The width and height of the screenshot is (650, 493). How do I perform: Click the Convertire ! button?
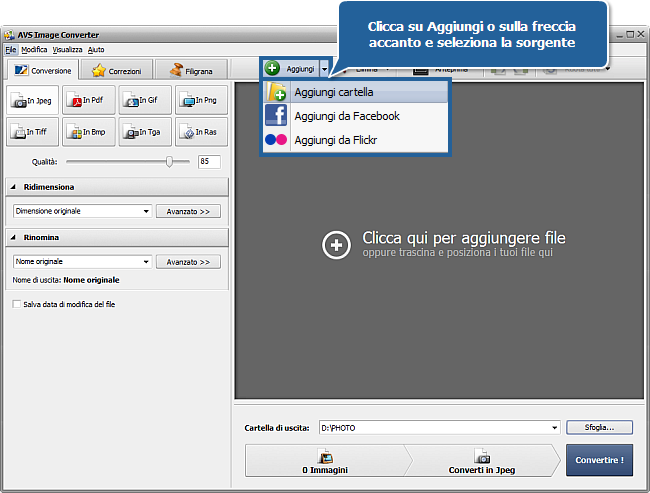click(599, 460)
